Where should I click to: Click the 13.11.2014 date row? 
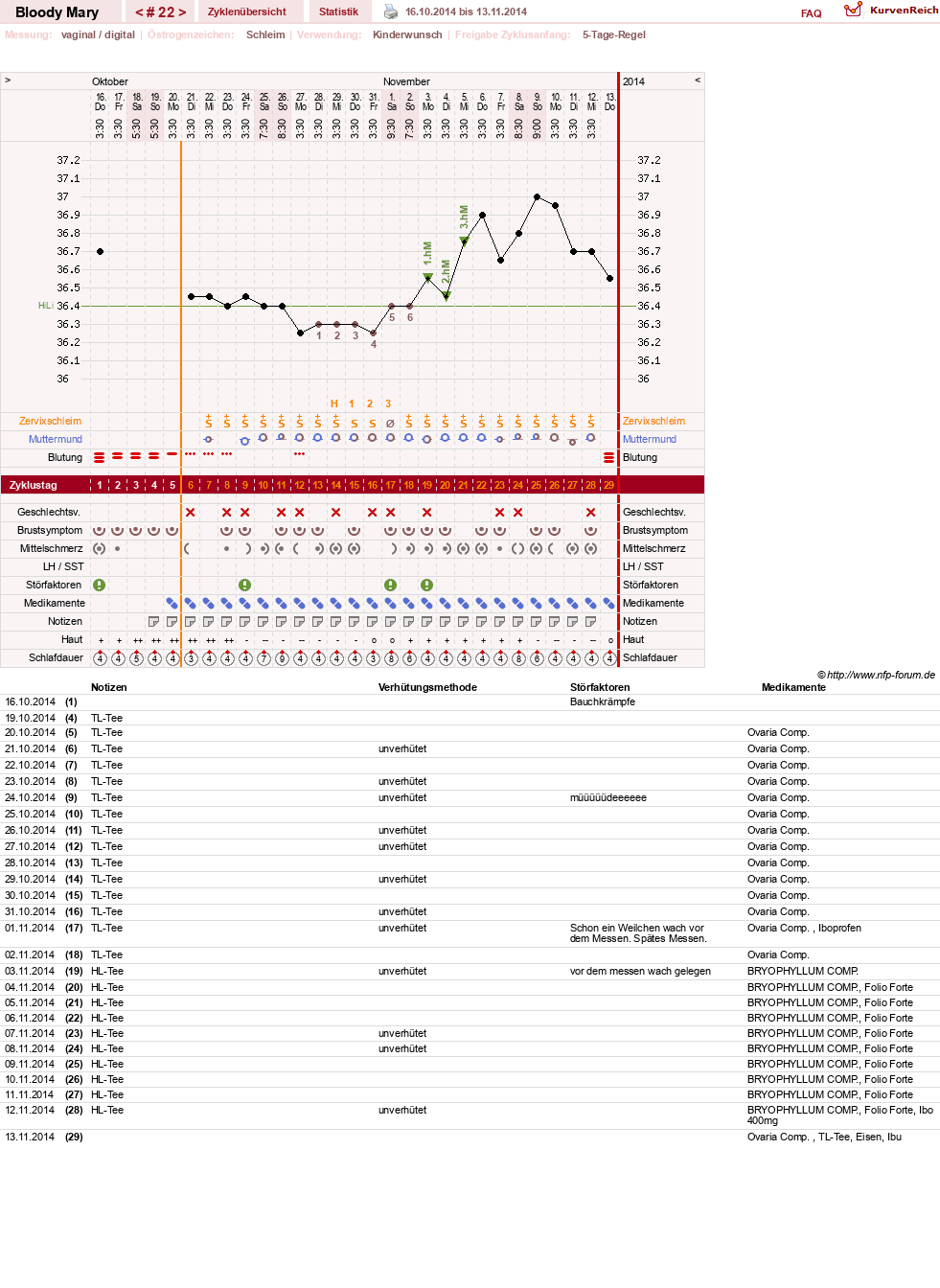pyautogui.click(x=470, y=1137)
